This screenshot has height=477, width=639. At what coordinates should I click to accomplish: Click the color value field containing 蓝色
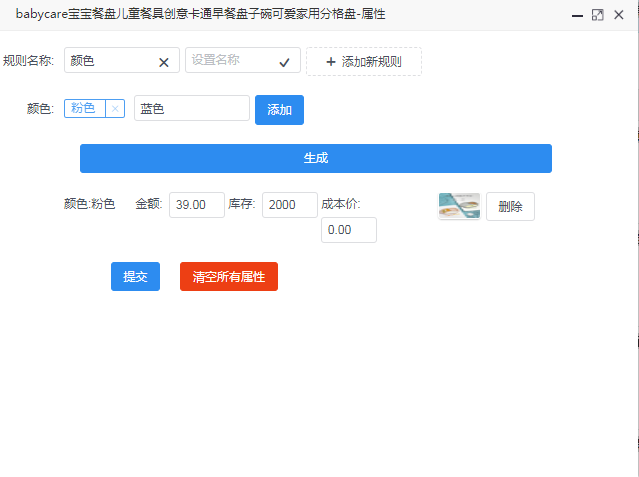click(192, 108)
